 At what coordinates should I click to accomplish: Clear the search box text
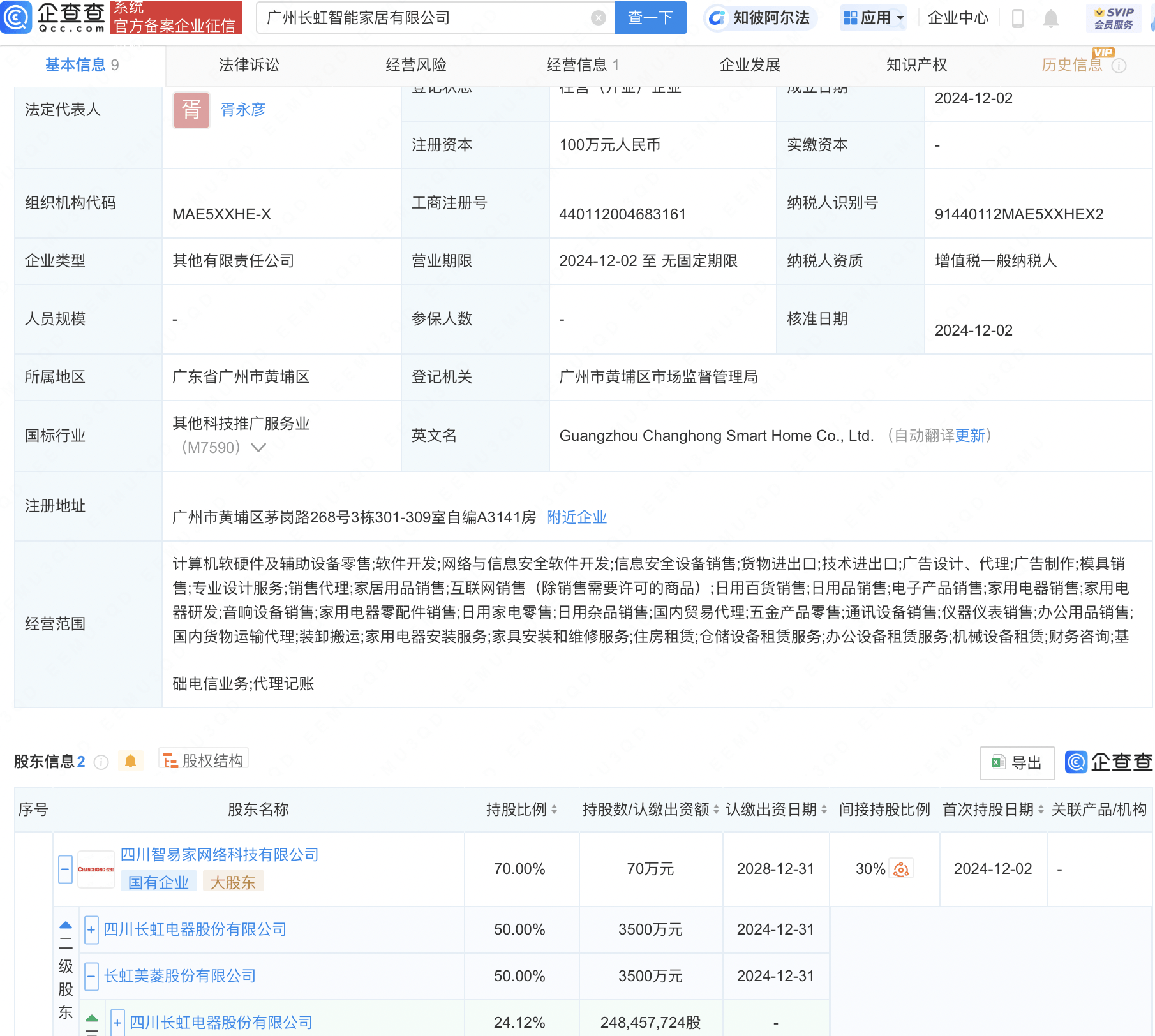point(598,18)
